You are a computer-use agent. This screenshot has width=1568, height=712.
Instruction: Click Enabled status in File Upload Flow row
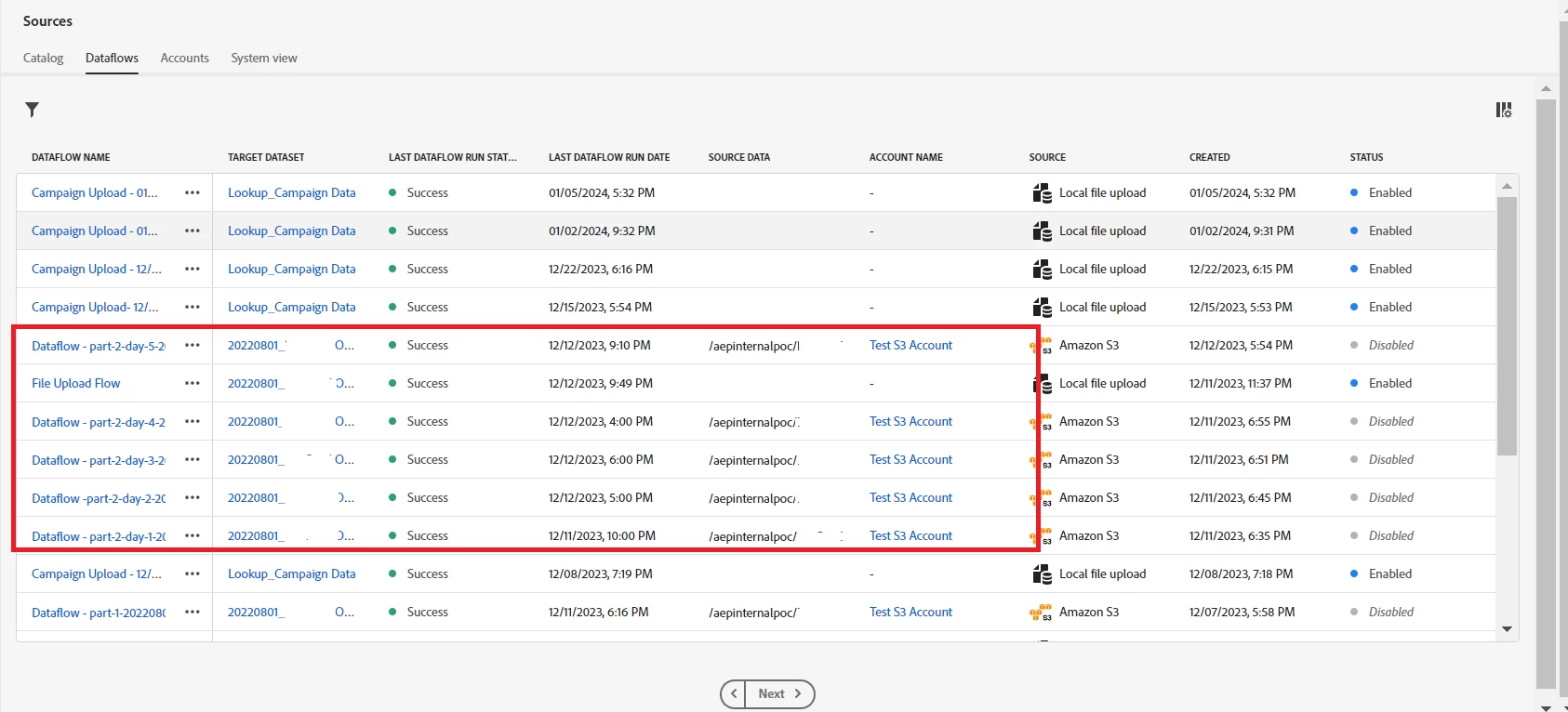[1390, 383]
